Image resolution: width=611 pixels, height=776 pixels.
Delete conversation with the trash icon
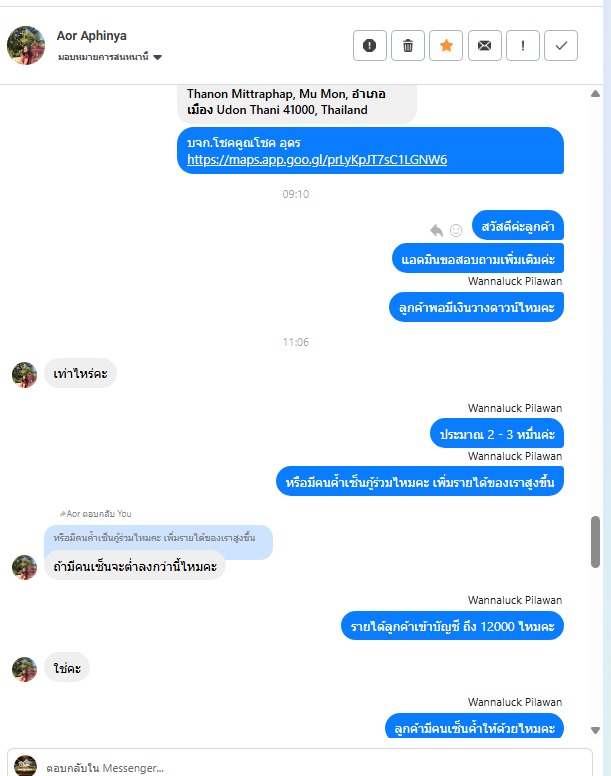tap(408, 46)
